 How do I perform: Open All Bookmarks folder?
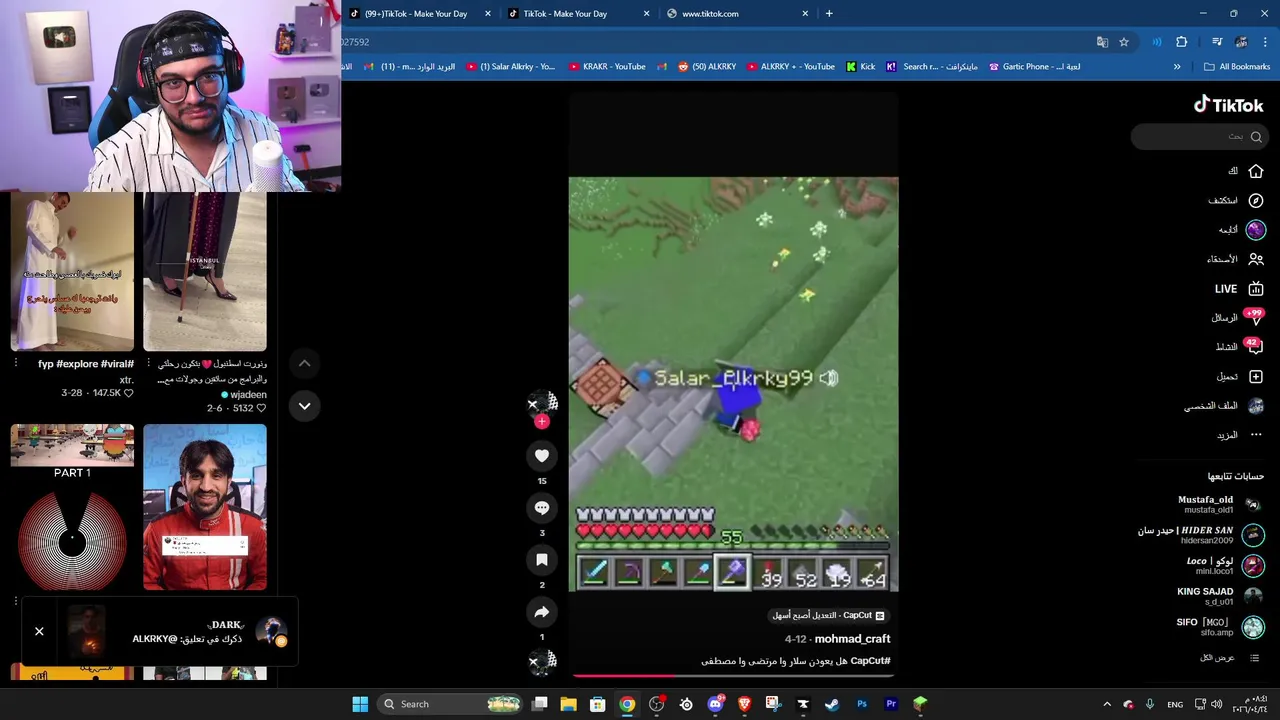tap(1237, 67)
